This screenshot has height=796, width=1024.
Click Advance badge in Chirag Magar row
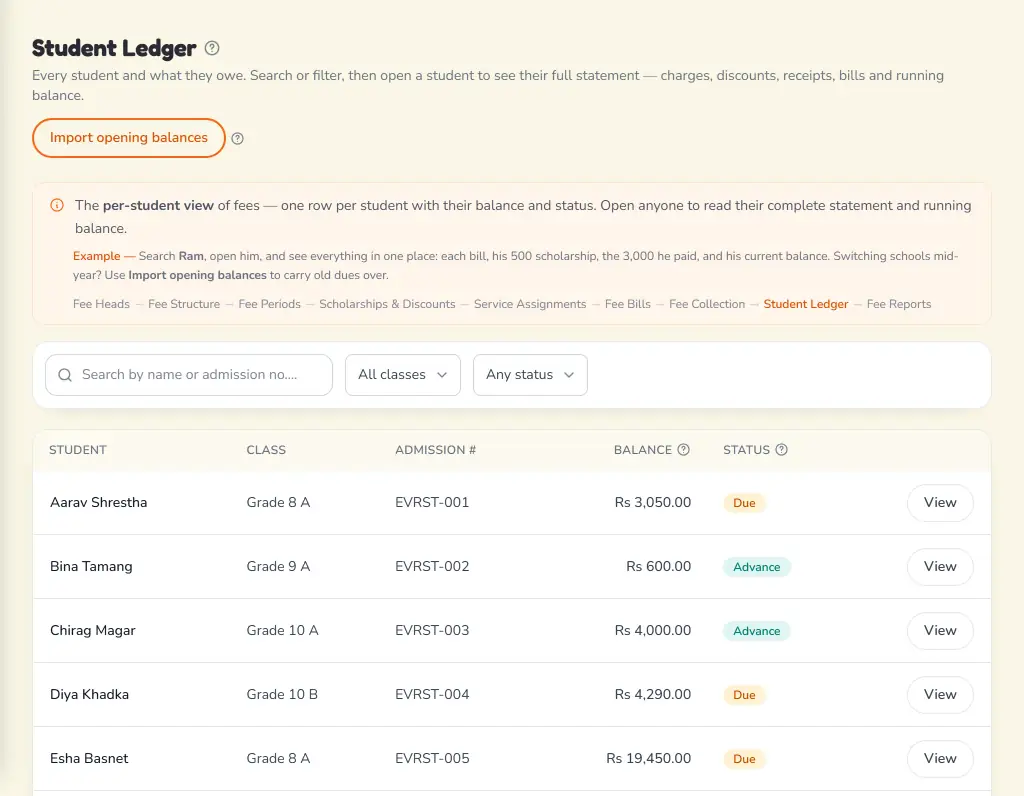(756, 631)
